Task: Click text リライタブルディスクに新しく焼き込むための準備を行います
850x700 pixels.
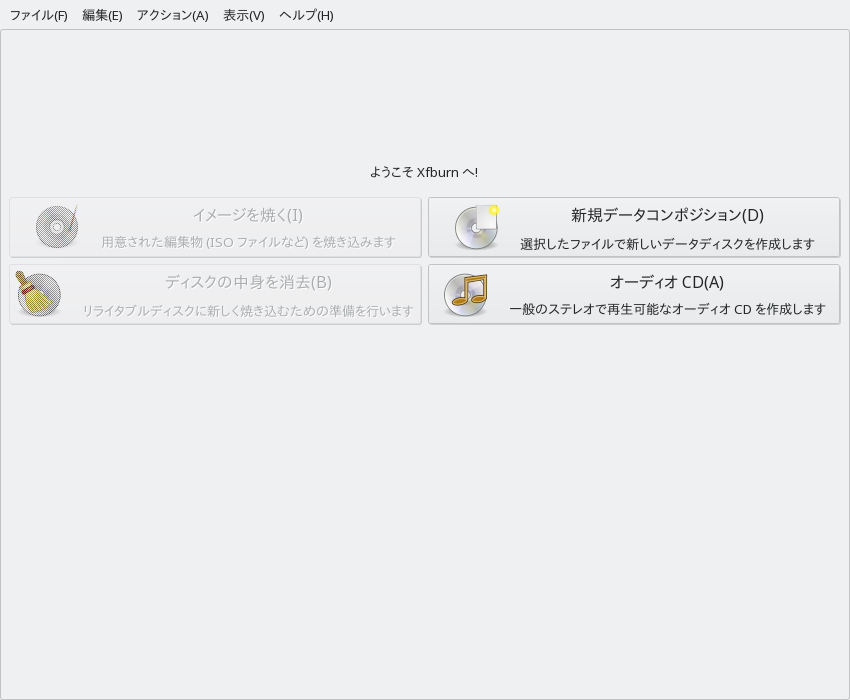Action: tap(248, 311)
